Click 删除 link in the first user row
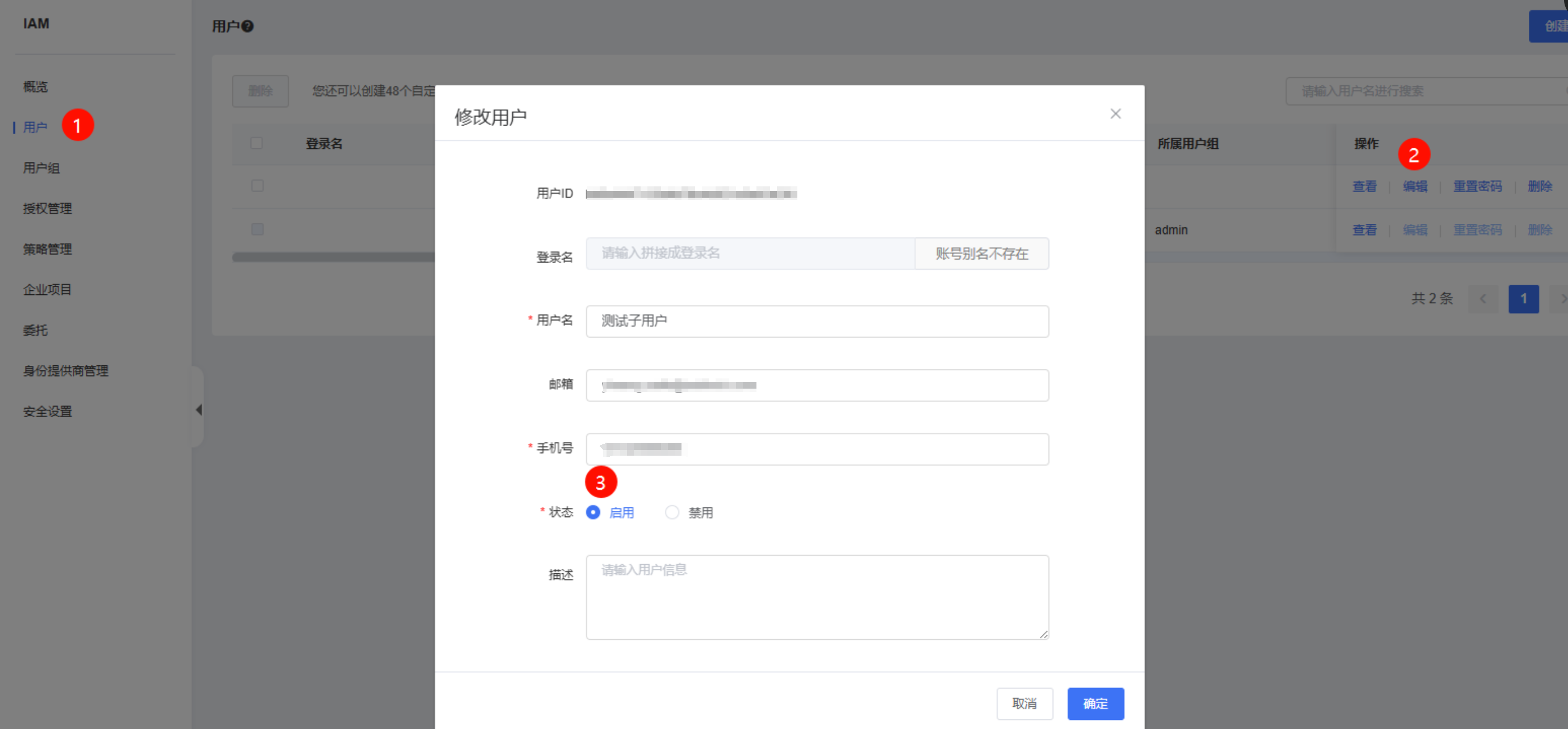This screenshot has width=1568, height=729. pyautogui.click(x=1540, y=186)
